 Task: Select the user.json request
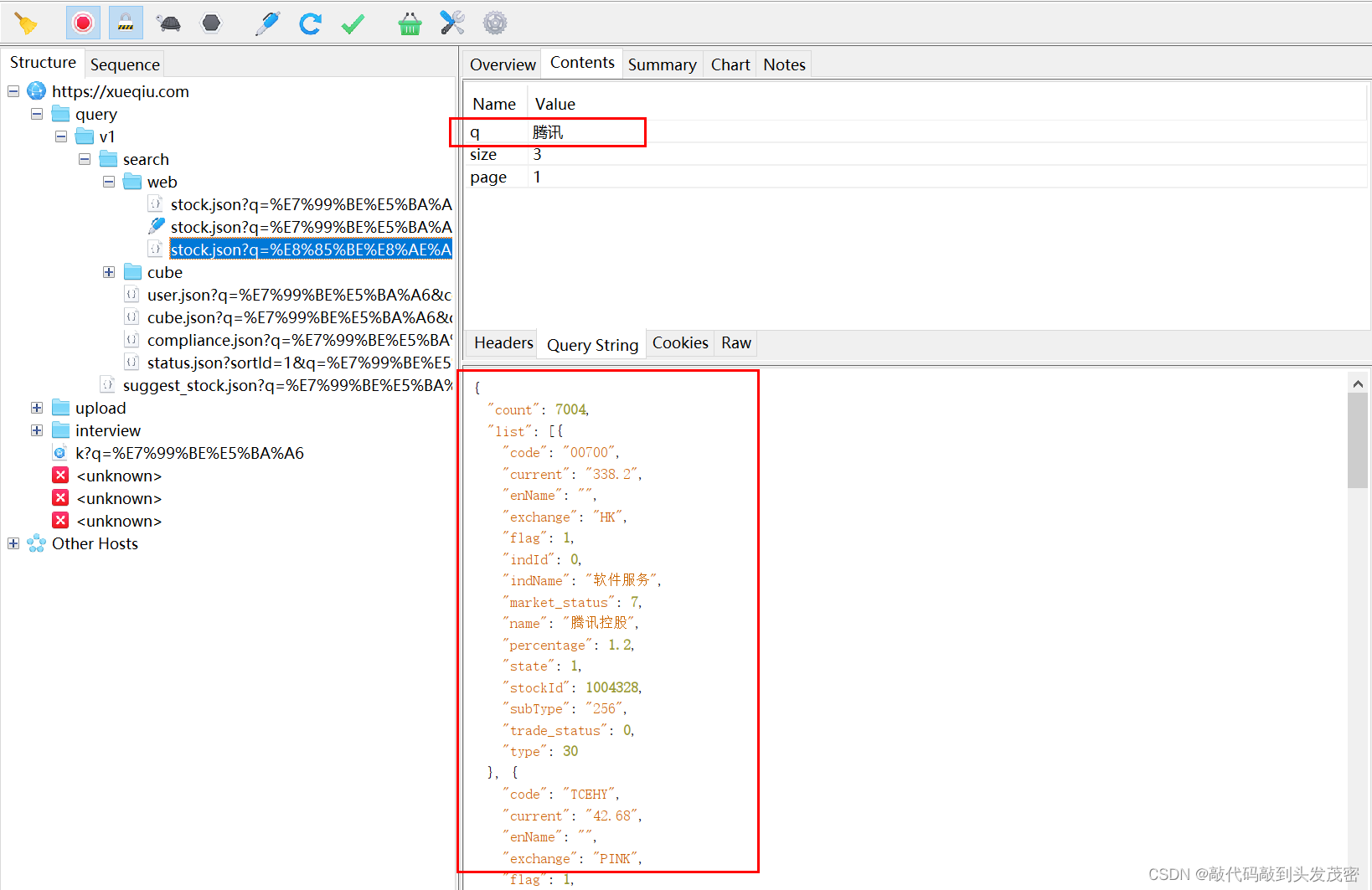[299, 295]
